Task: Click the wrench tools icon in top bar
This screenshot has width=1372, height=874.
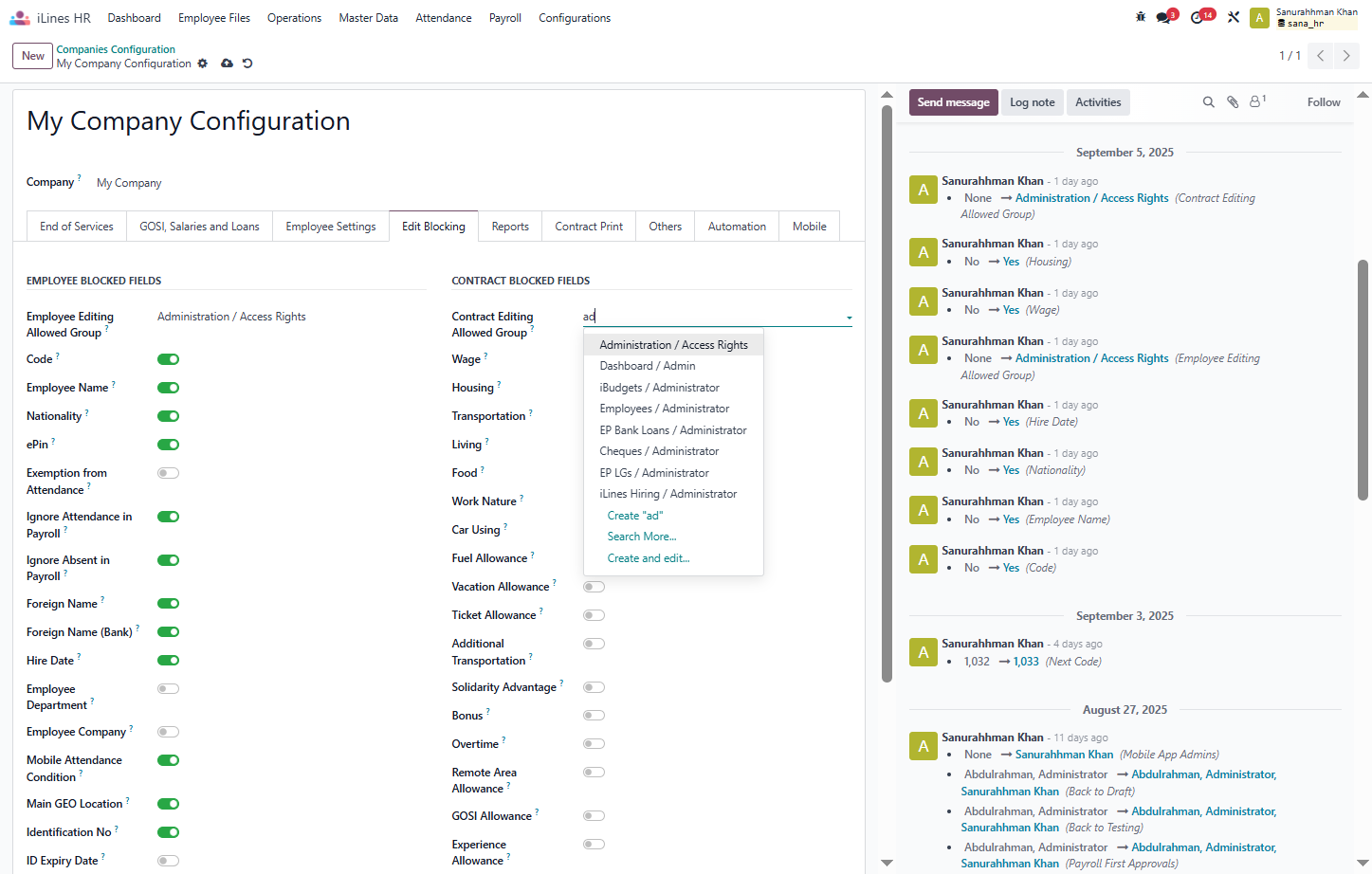Action: click(1234, 17)
